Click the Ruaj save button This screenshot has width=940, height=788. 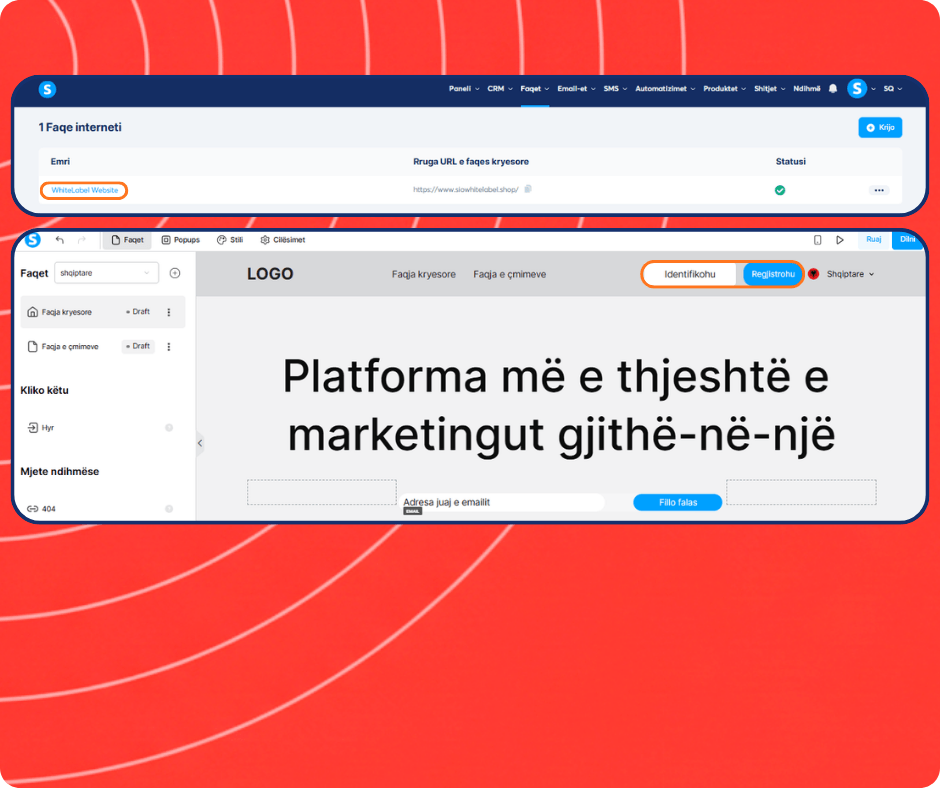point(873,239)
